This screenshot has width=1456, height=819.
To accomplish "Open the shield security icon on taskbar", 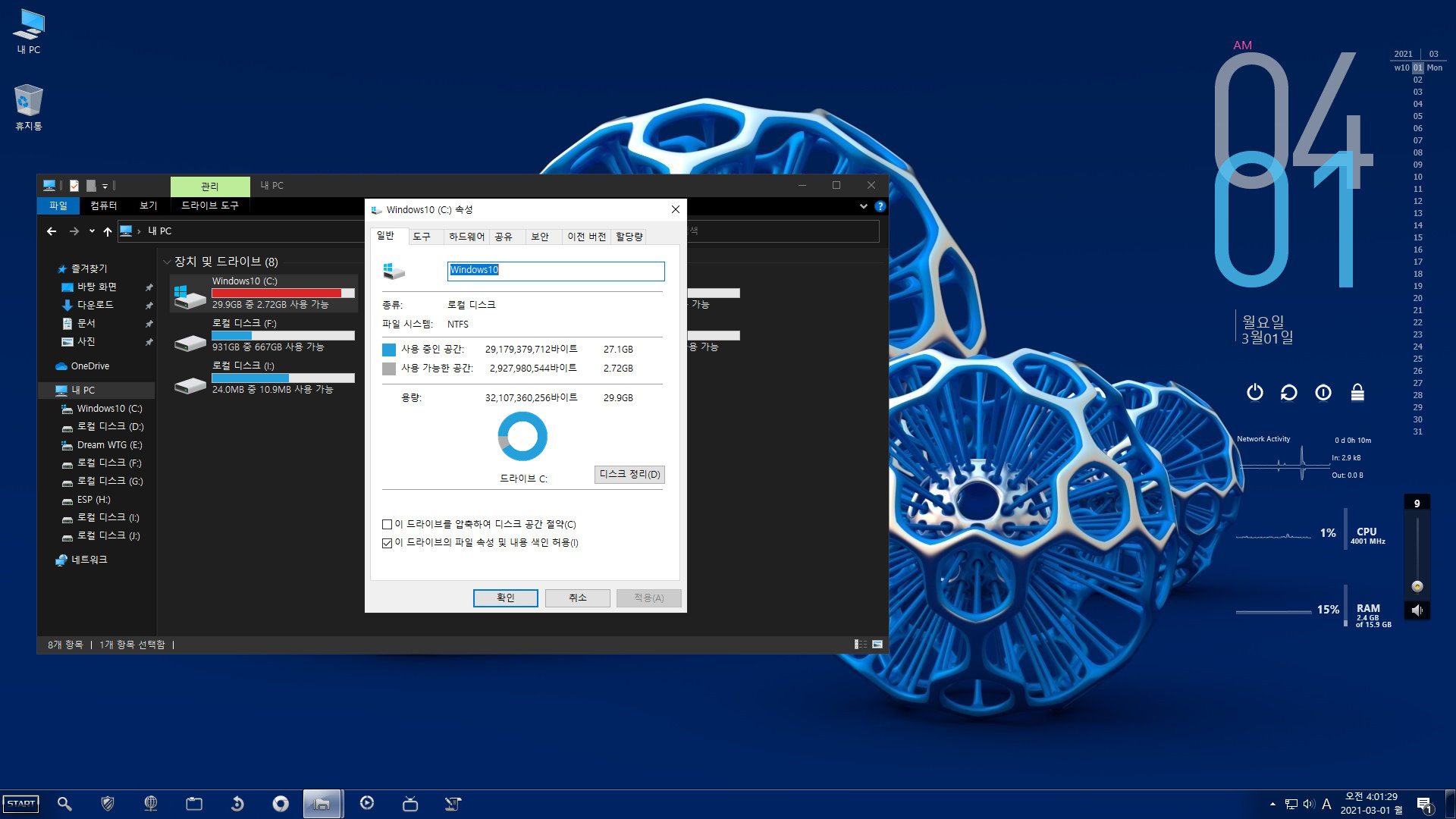I will click(x=108, y=804).
